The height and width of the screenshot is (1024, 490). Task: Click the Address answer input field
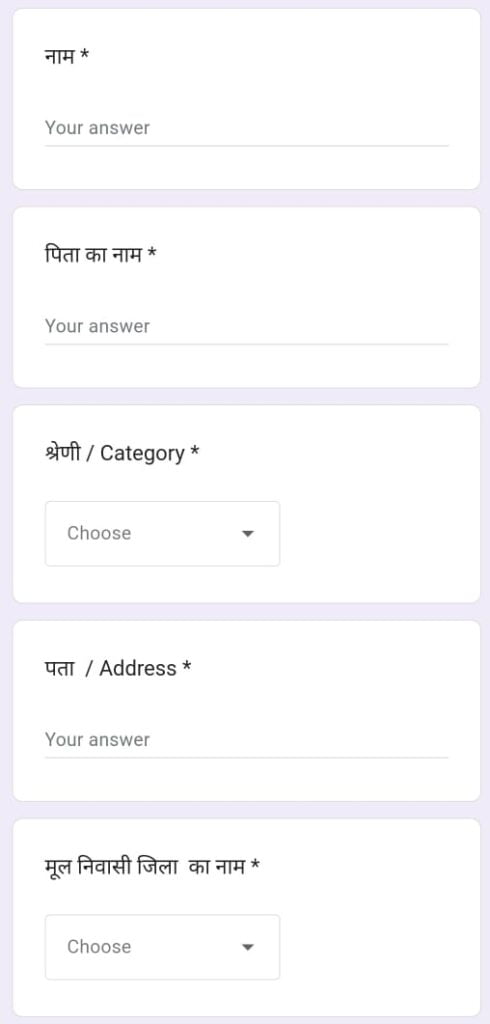246,740
